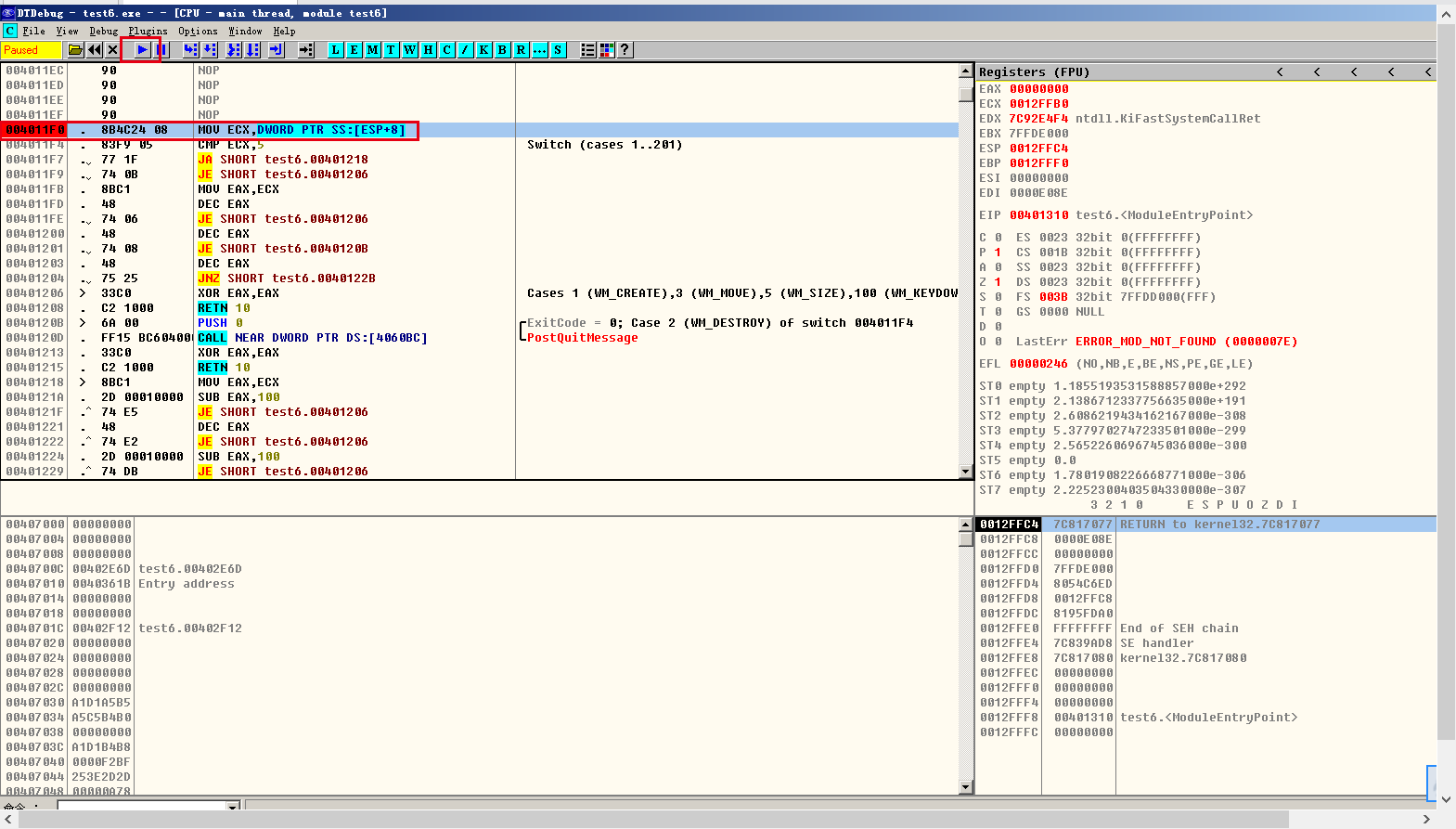Open Debugging options list icon
Screen dimensions: 1456x829
pyautogui.click(x=588, y=50)
